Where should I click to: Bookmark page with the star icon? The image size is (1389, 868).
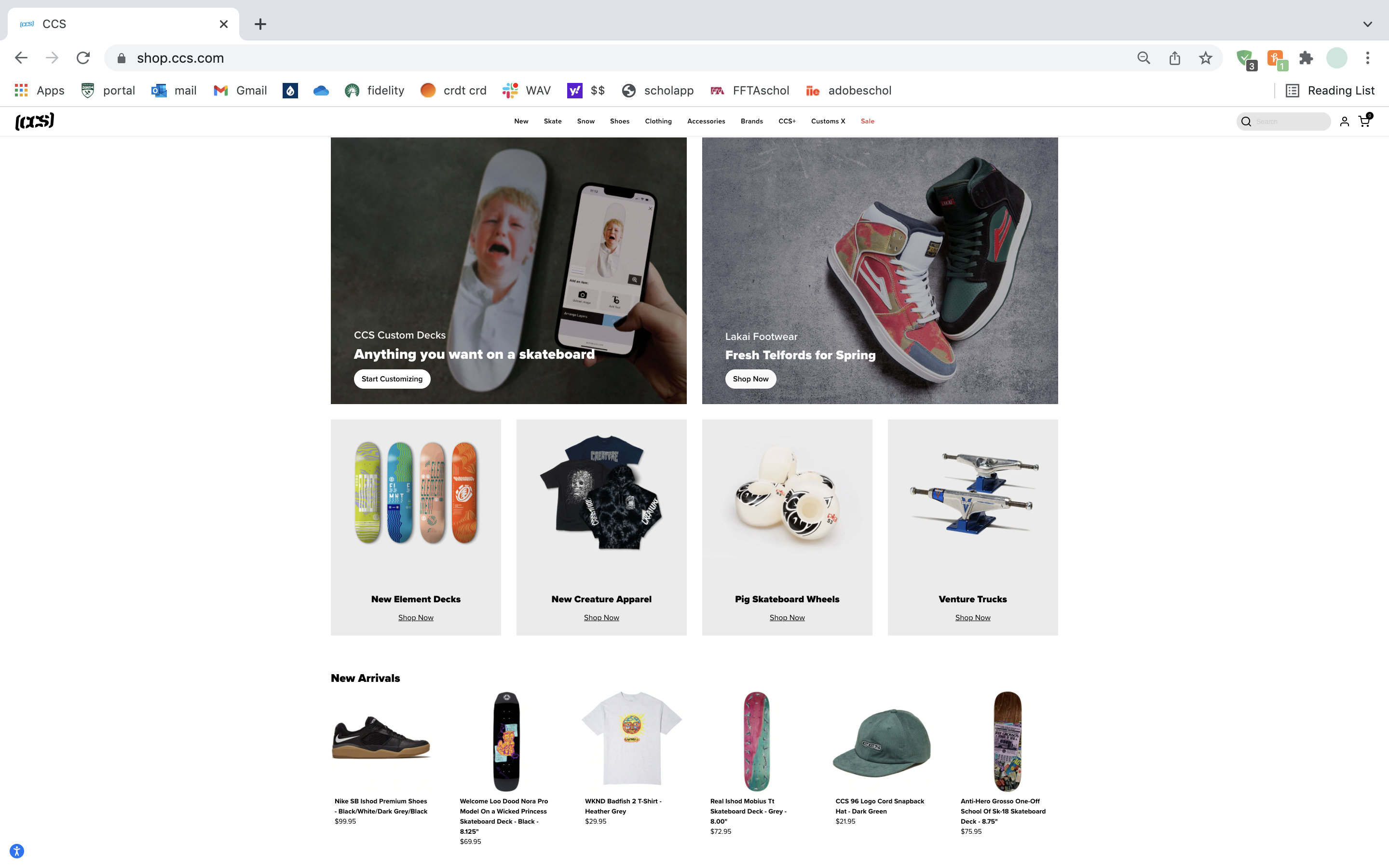pyautogui.click(x=1205, y=58)
